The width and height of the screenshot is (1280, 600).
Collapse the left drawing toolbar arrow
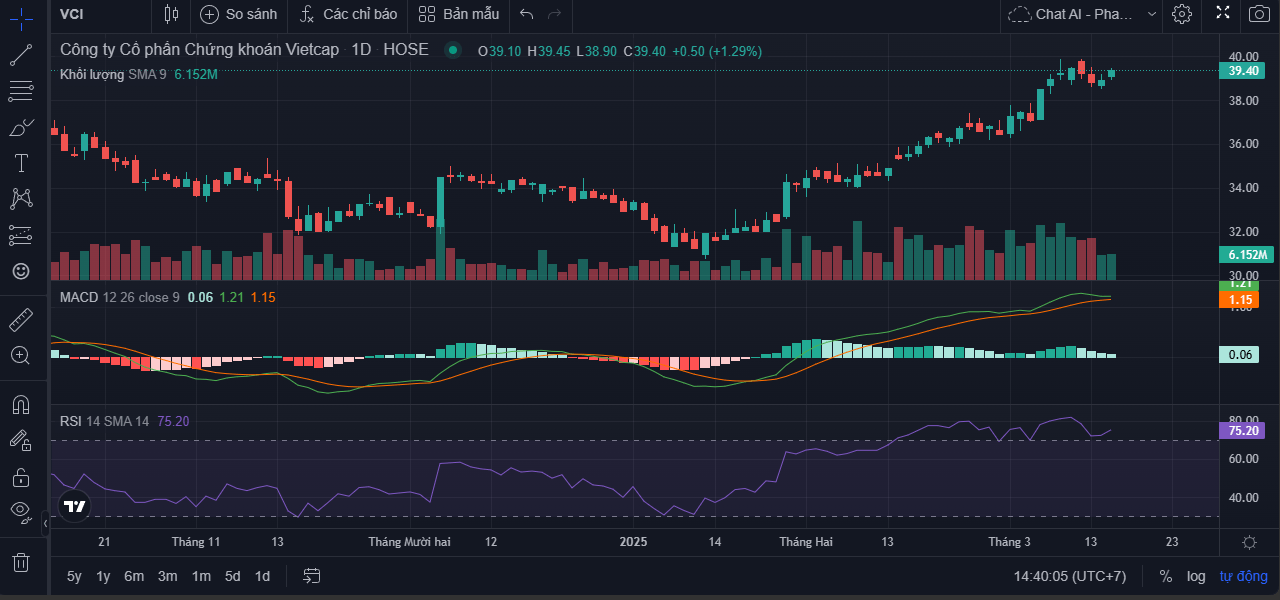point(45,523)
